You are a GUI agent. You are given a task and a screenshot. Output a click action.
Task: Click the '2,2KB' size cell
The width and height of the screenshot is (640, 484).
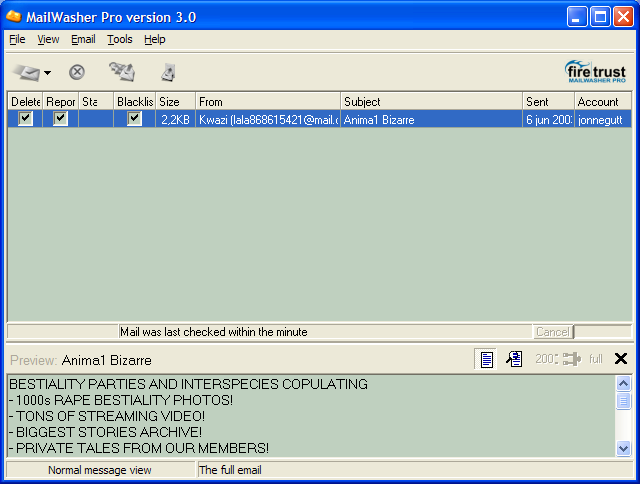[x=176, y=120]
